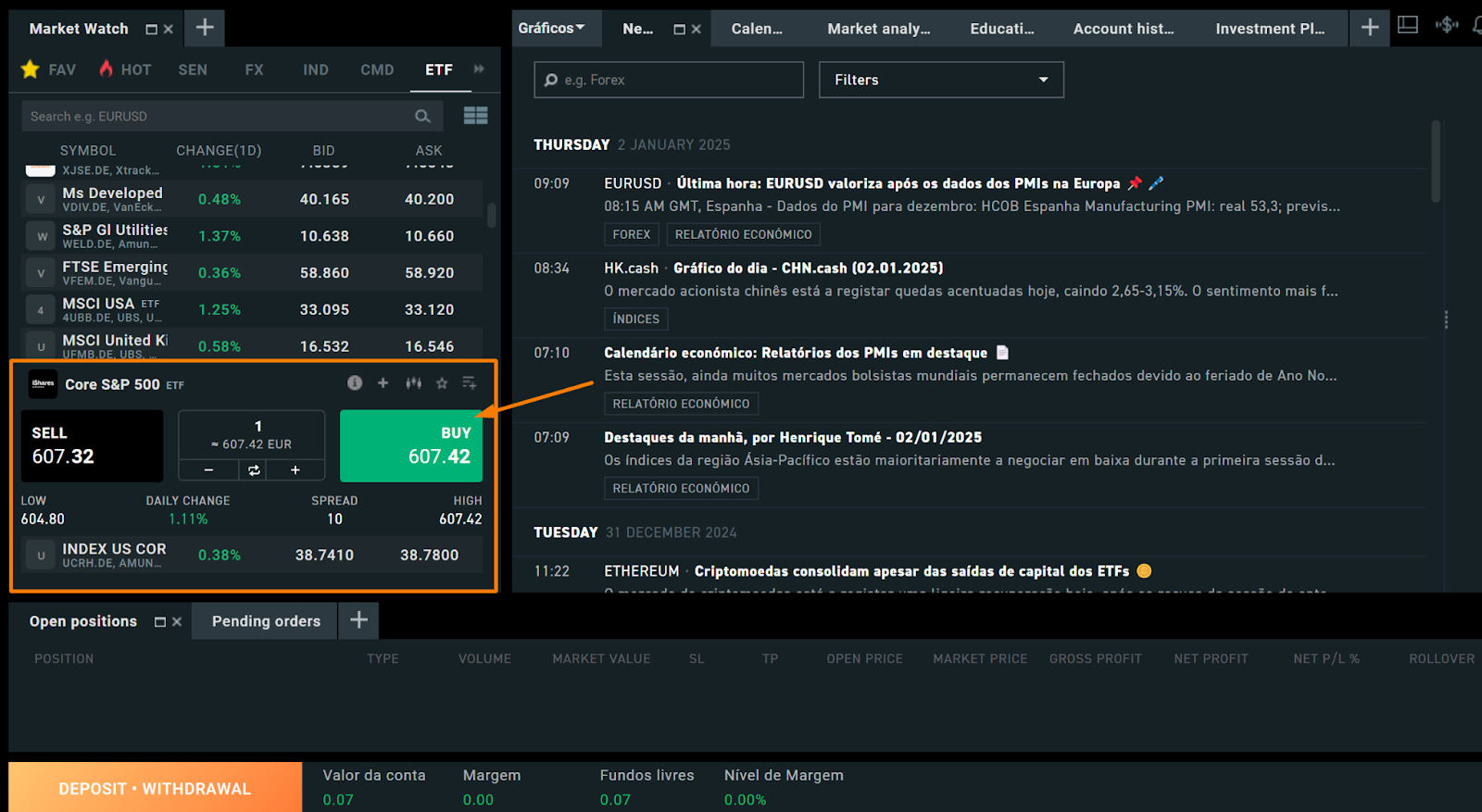
Task: Click the iShares logo of Core S&P 500
Action: click(43, 383)
